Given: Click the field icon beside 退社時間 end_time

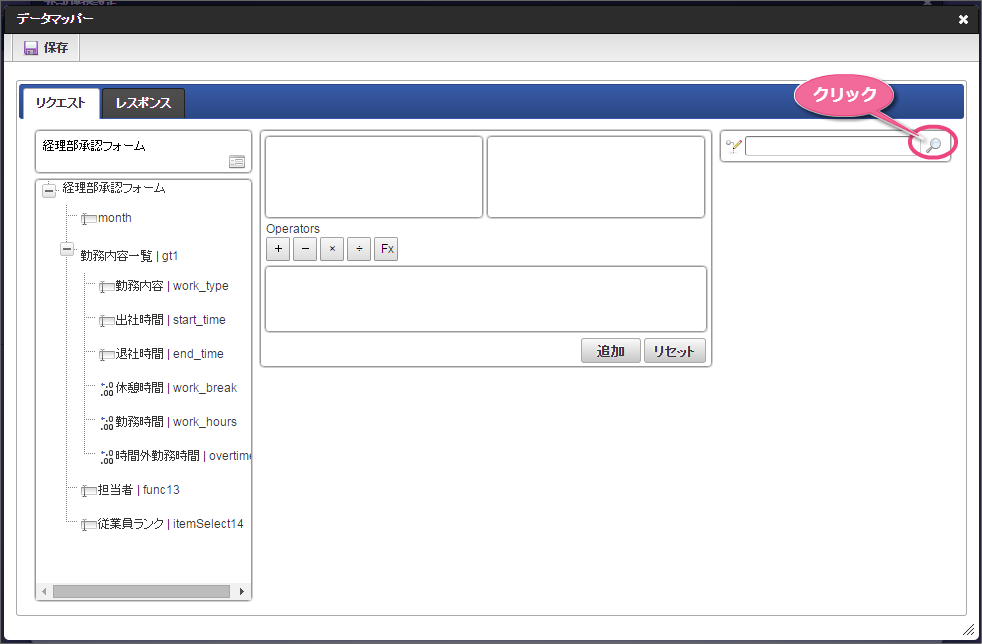Looking at the screenshot, I should click(x=106, y=355).
